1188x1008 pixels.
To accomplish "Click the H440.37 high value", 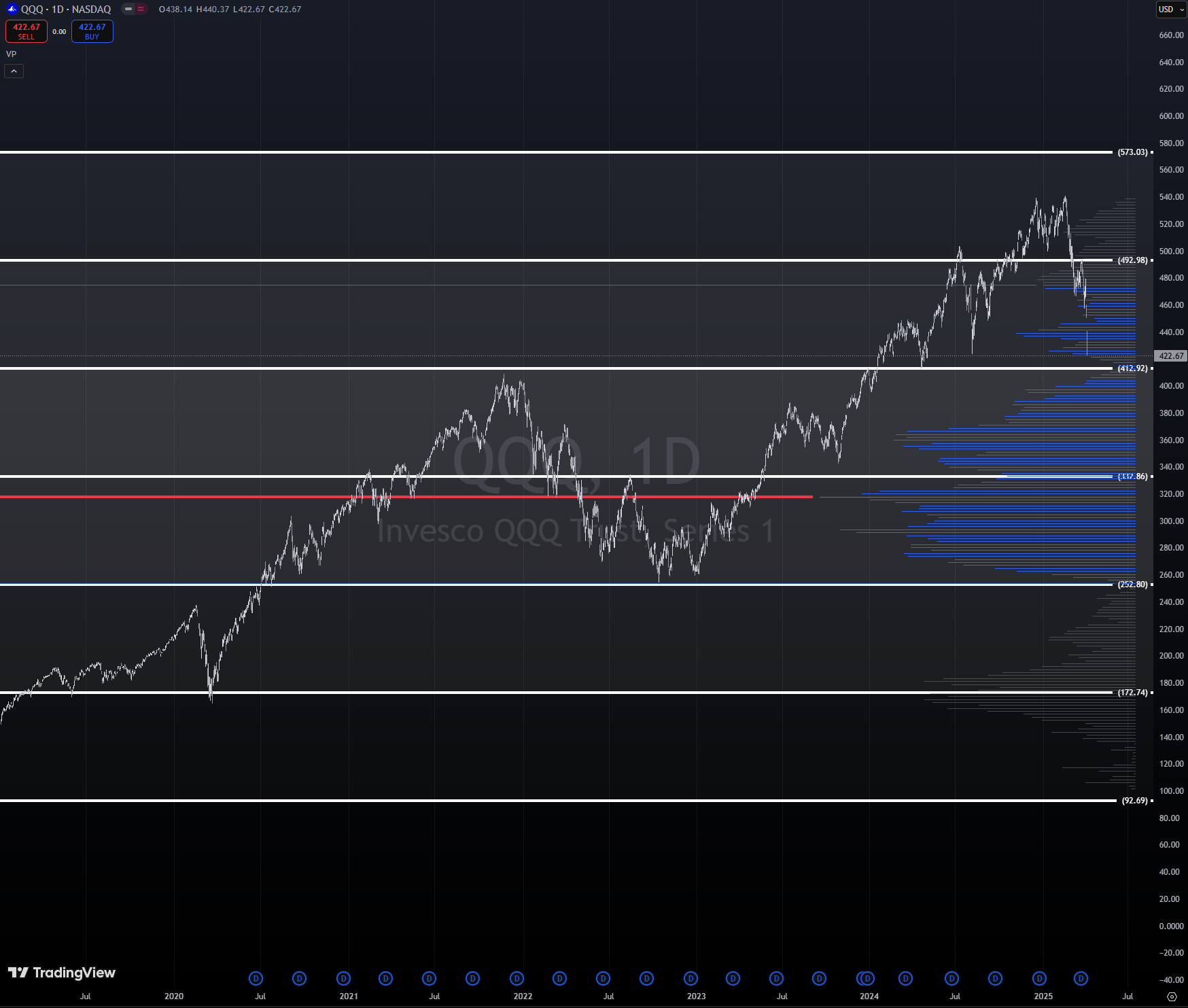I will pyautogui.click(x=213, y=10).
